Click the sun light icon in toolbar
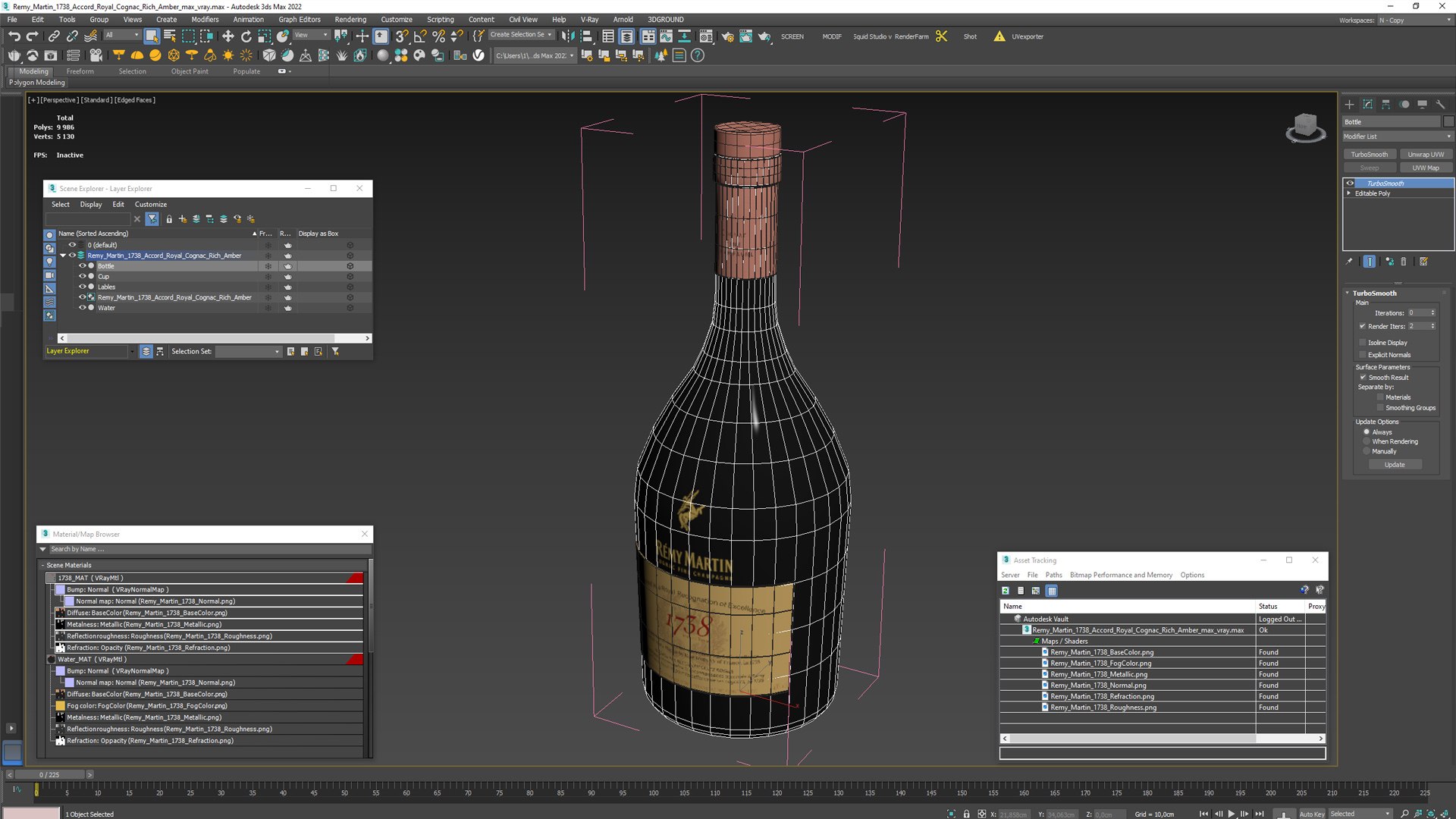The height and width of the screenshot is (819, 1456). point(227,55)
